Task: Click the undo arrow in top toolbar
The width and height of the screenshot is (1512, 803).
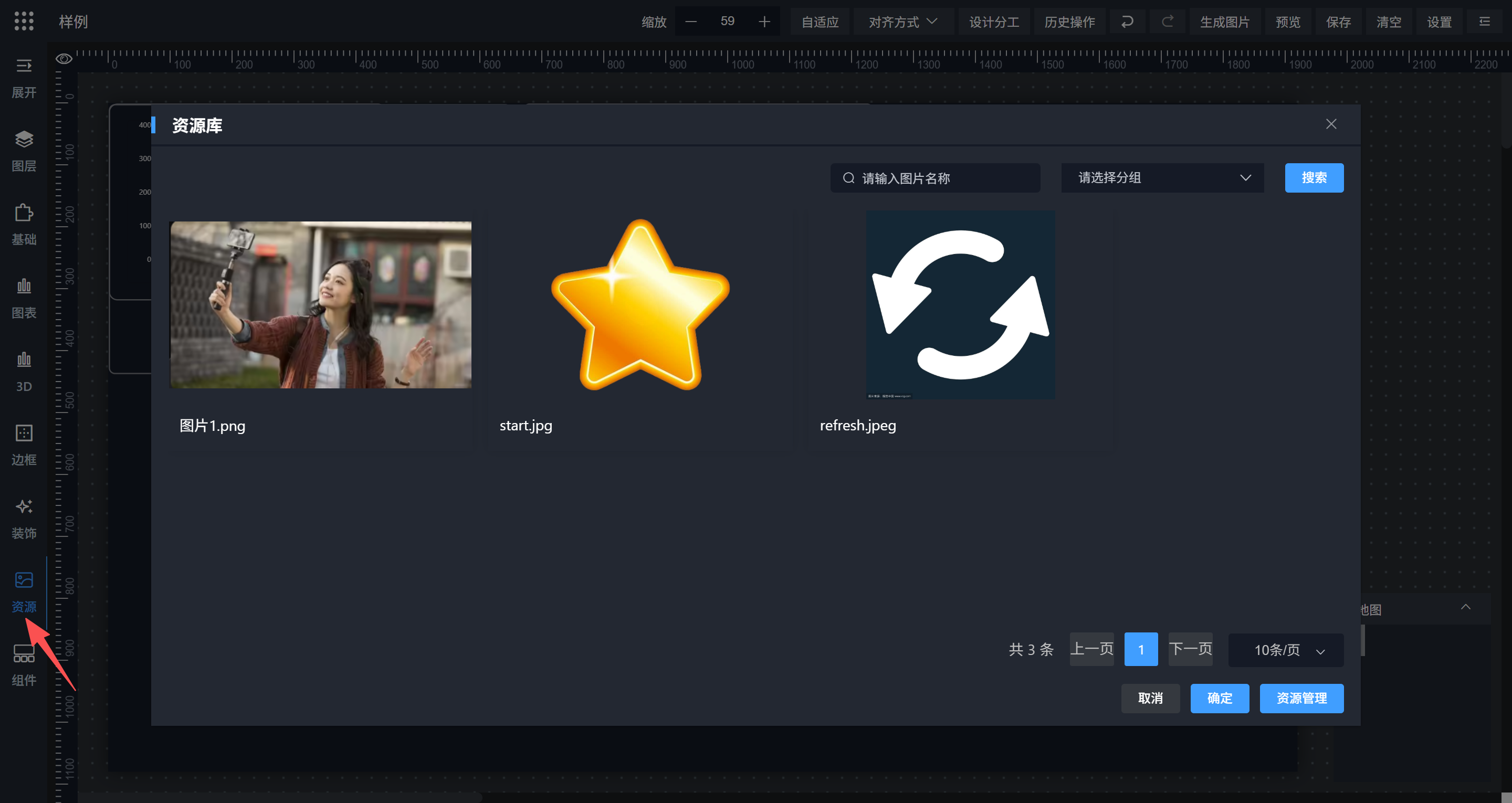Action: pyautogui.click(x=1127, y=22)
